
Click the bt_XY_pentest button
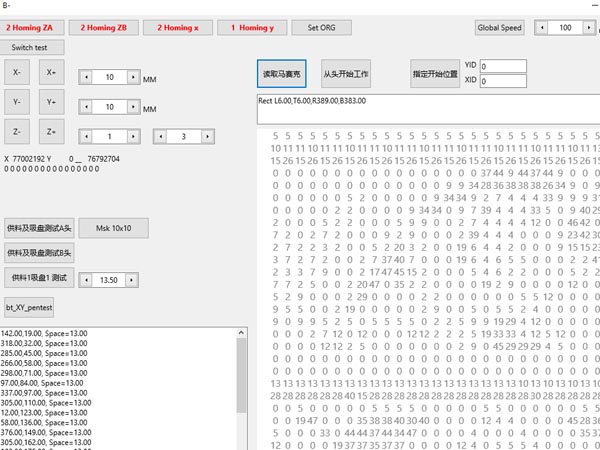click(29, 307)
